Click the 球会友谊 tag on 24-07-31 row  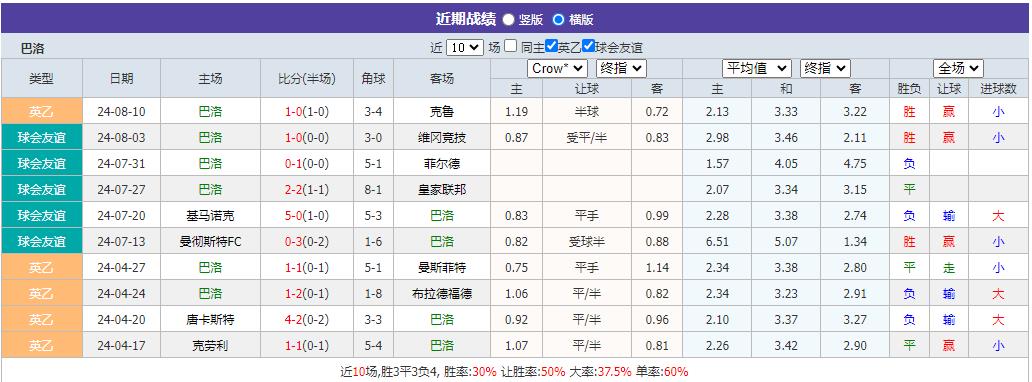click(41, 163)
